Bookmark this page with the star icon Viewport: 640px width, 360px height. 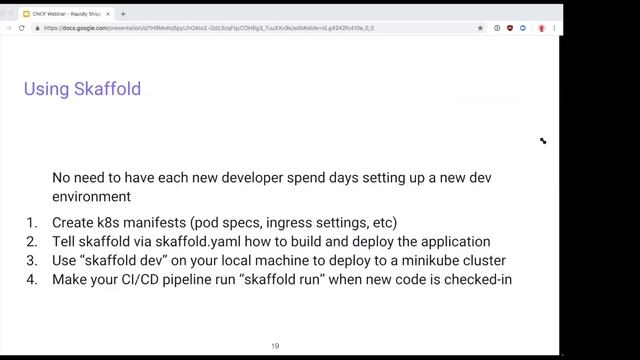point(480,28)
